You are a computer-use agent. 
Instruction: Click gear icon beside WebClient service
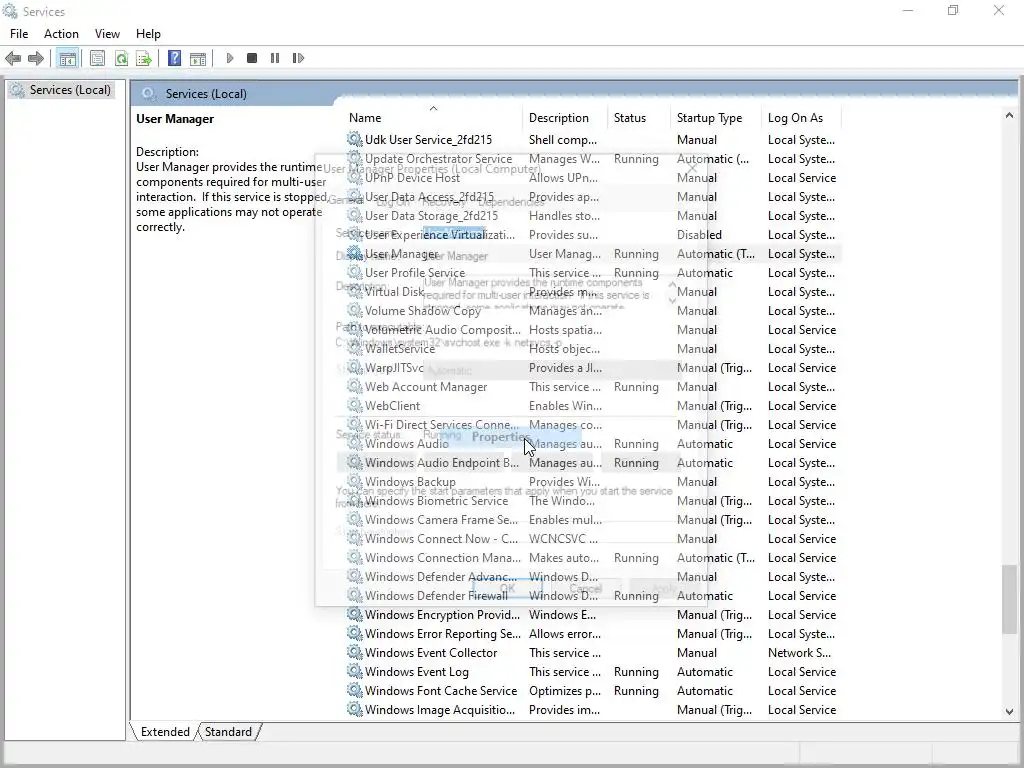[x=355, y=406]
